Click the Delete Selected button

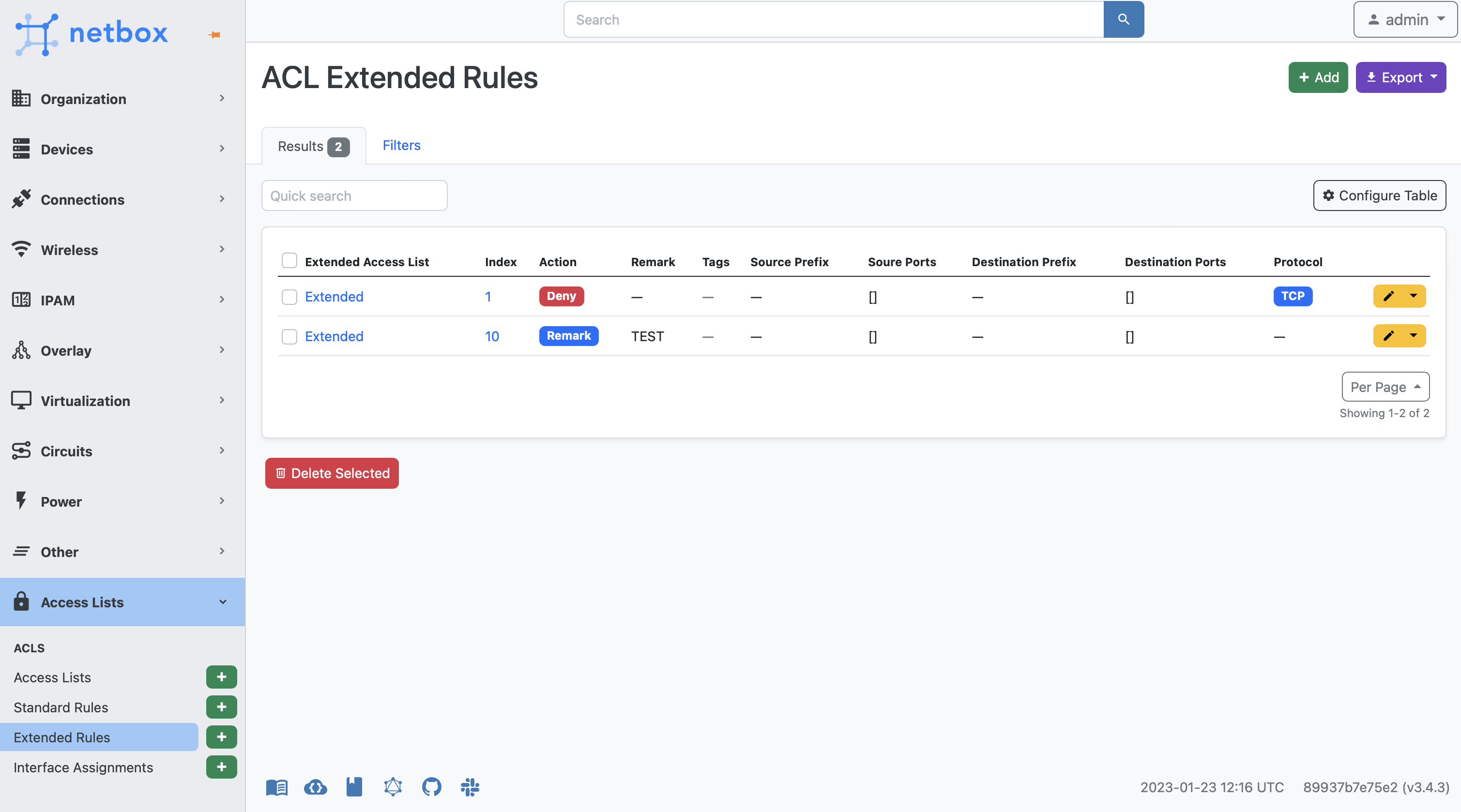pos(332,473)
